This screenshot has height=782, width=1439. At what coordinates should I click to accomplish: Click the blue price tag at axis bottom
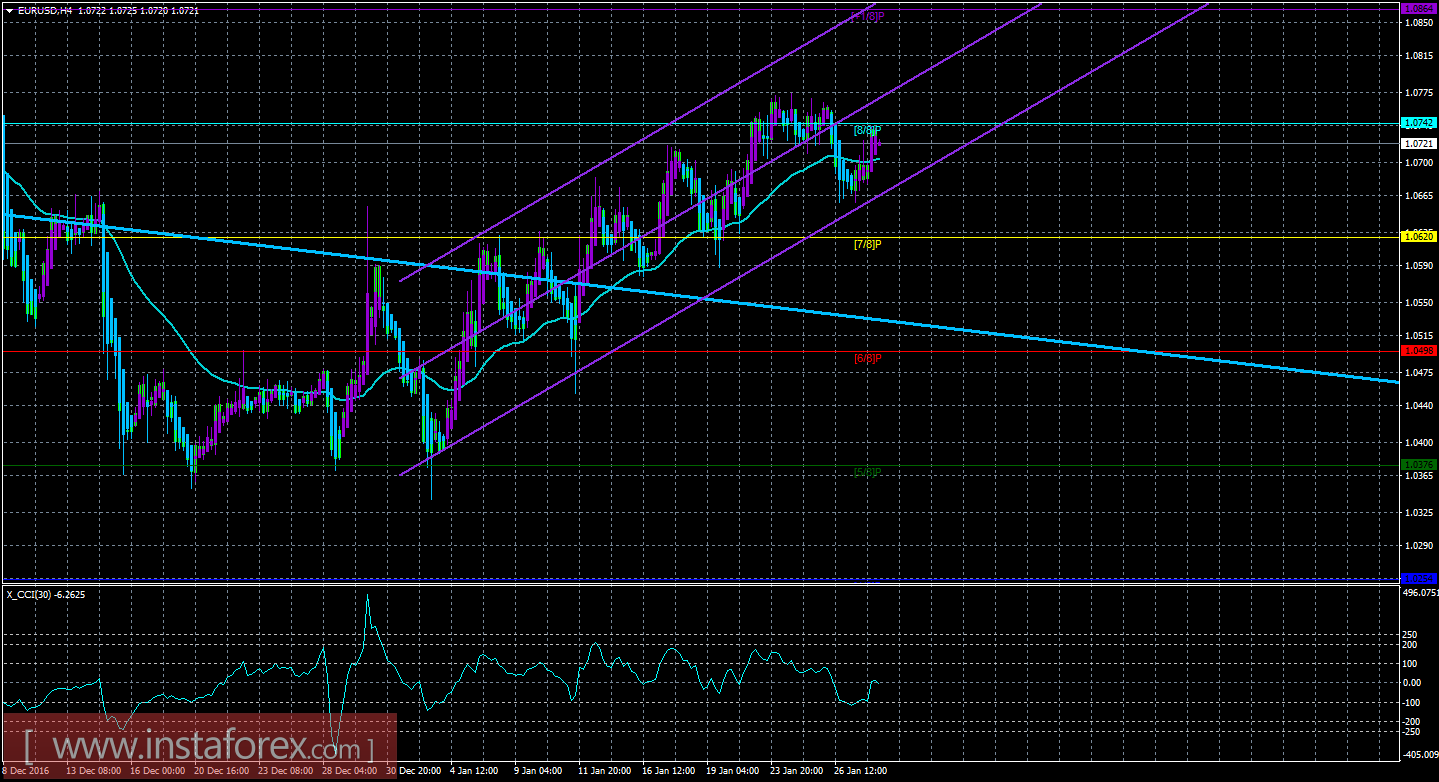pos(1419,578)
